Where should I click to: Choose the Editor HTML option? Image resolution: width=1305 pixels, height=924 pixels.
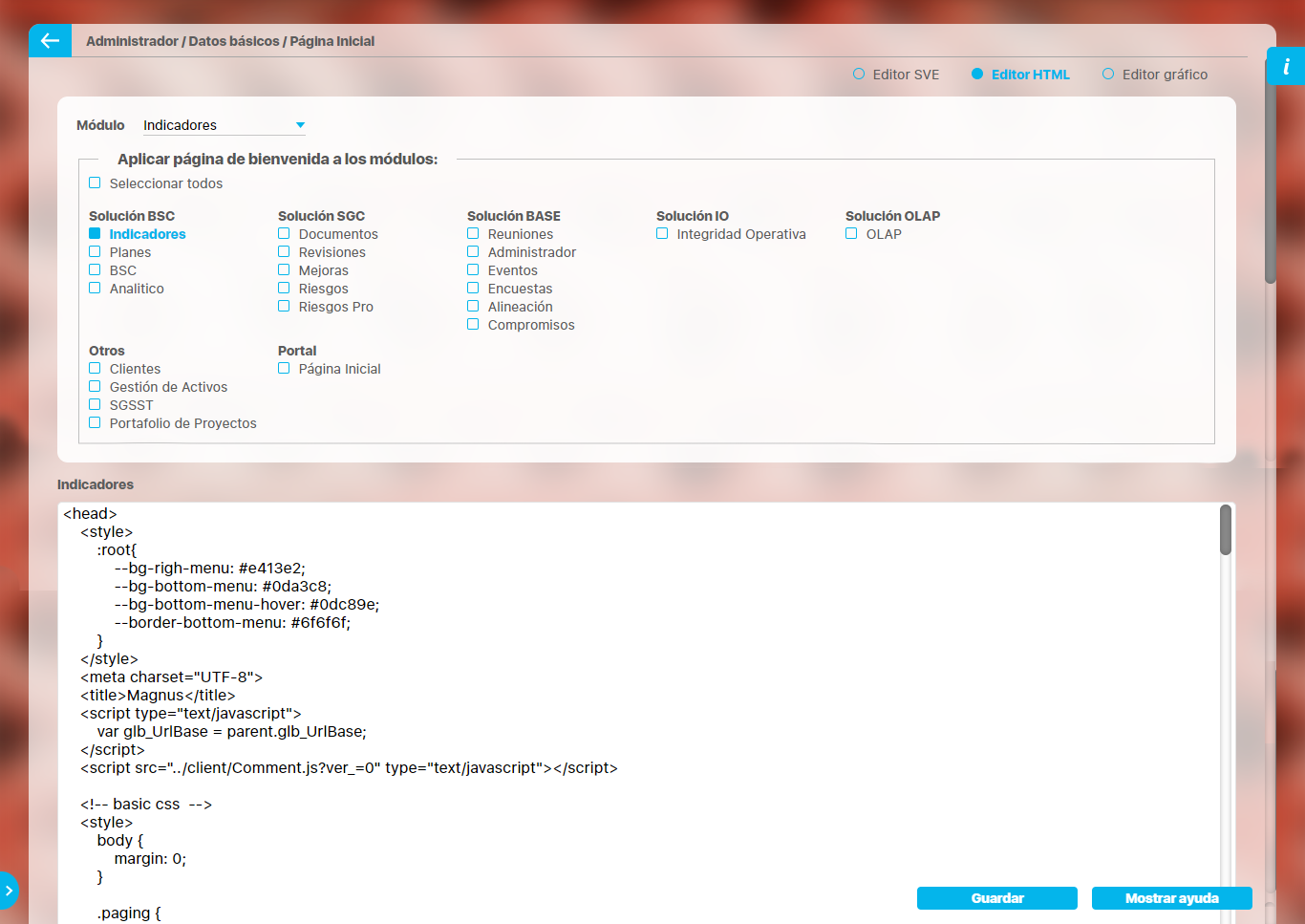click(977, 75)
